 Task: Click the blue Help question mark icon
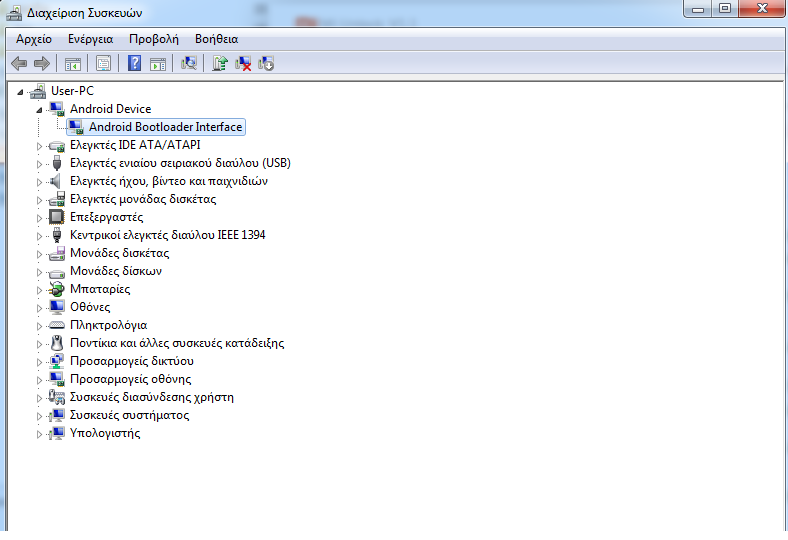click(x=134, y=63)
